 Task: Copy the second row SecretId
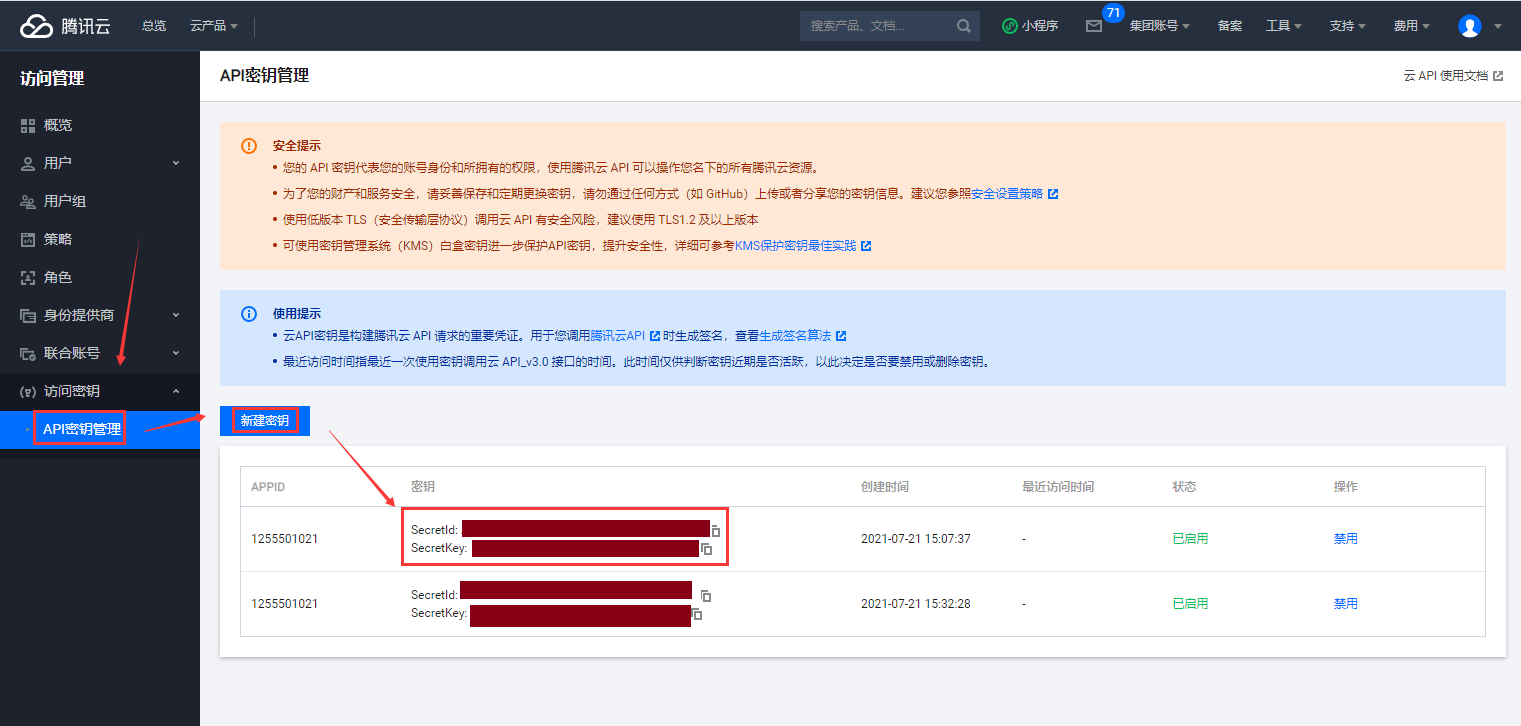coord(706,595)
